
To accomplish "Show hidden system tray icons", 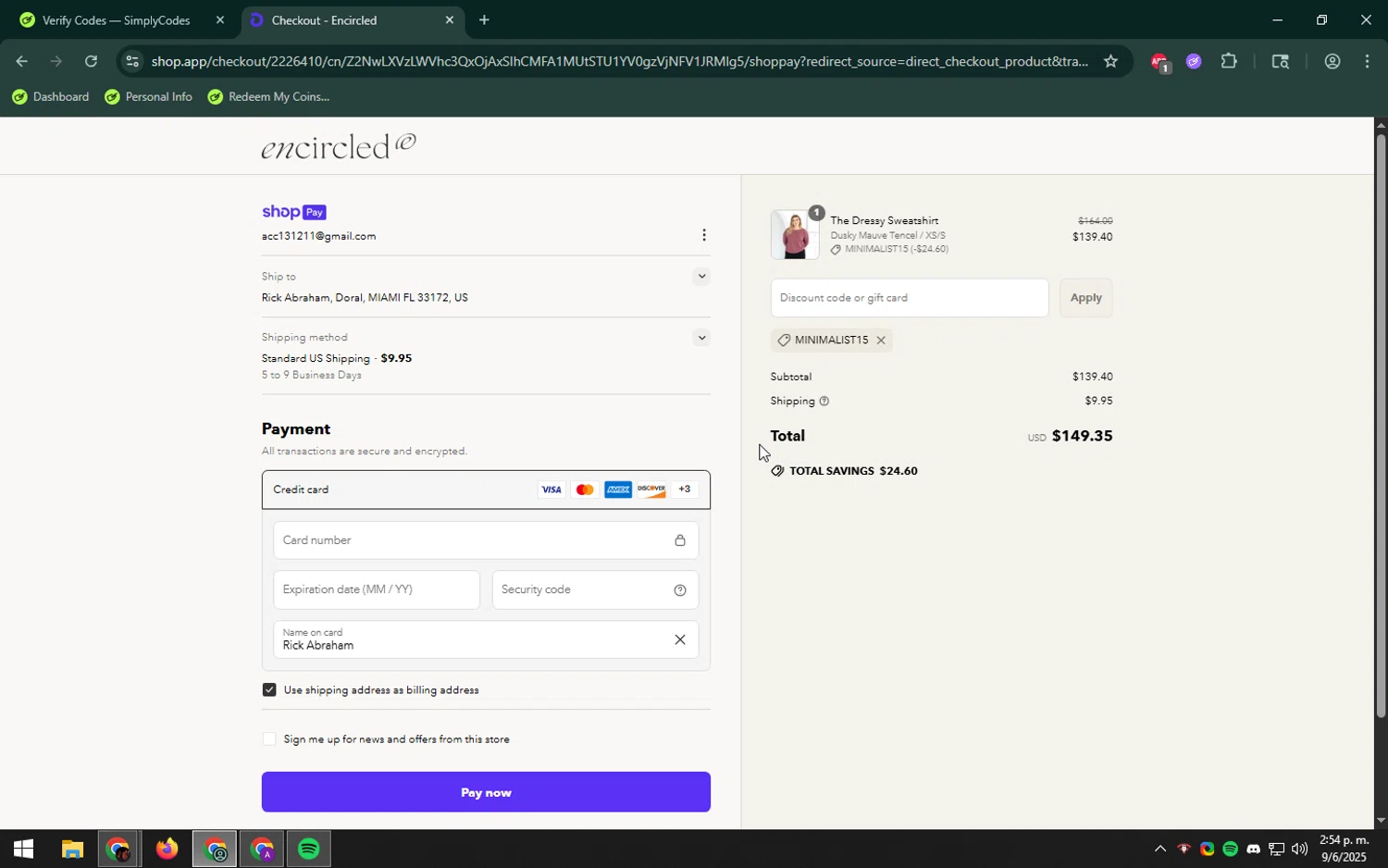I will click(1159, 849).
